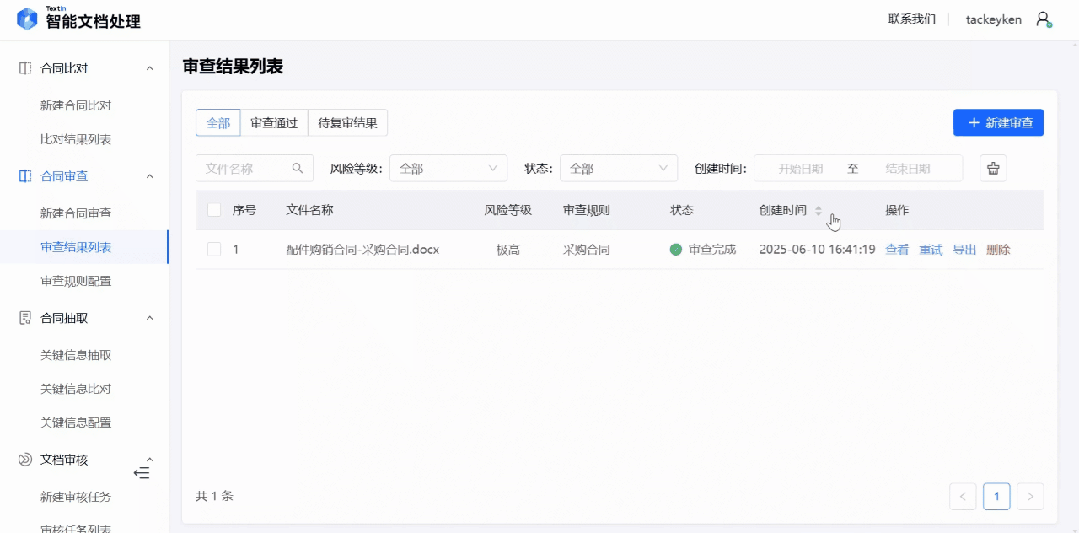Click the trash icon beside date filter

pyautogui.click(x=993, y=169)
